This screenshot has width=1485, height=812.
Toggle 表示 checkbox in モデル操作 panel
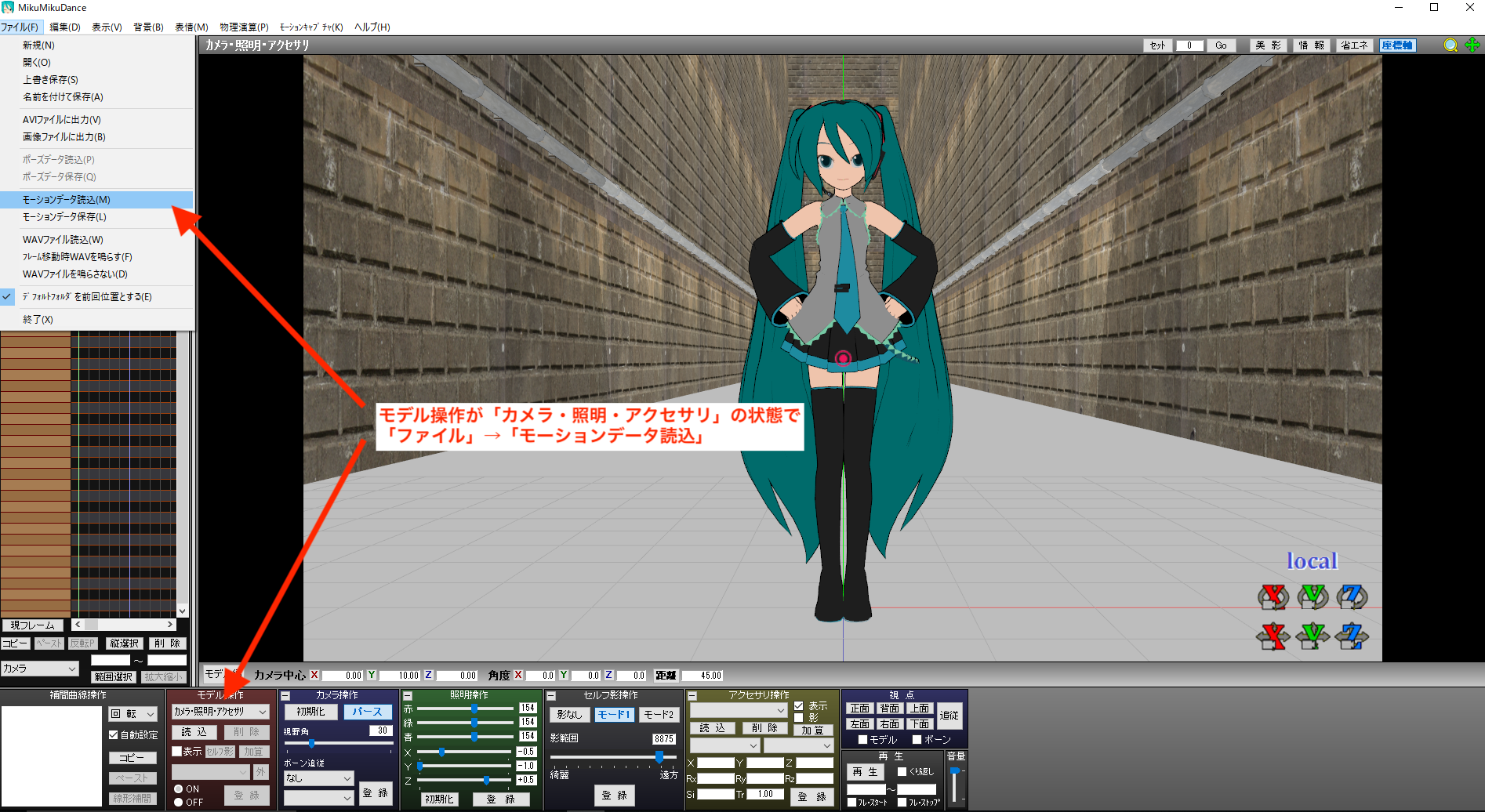(177, 752)
